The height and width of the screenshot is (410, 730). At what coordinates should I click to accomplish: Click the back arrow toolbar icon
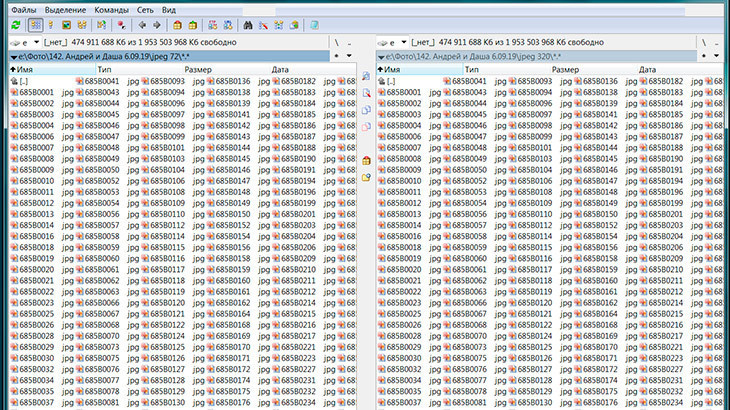pos(143,24)
